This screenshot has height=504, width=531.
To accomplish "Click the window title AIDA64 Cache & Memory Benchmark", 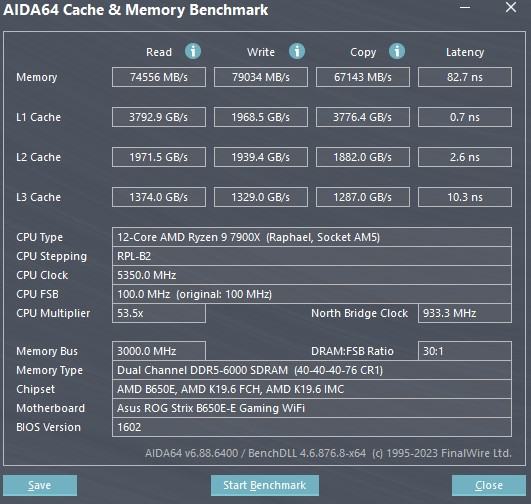I will coord(135,9).
